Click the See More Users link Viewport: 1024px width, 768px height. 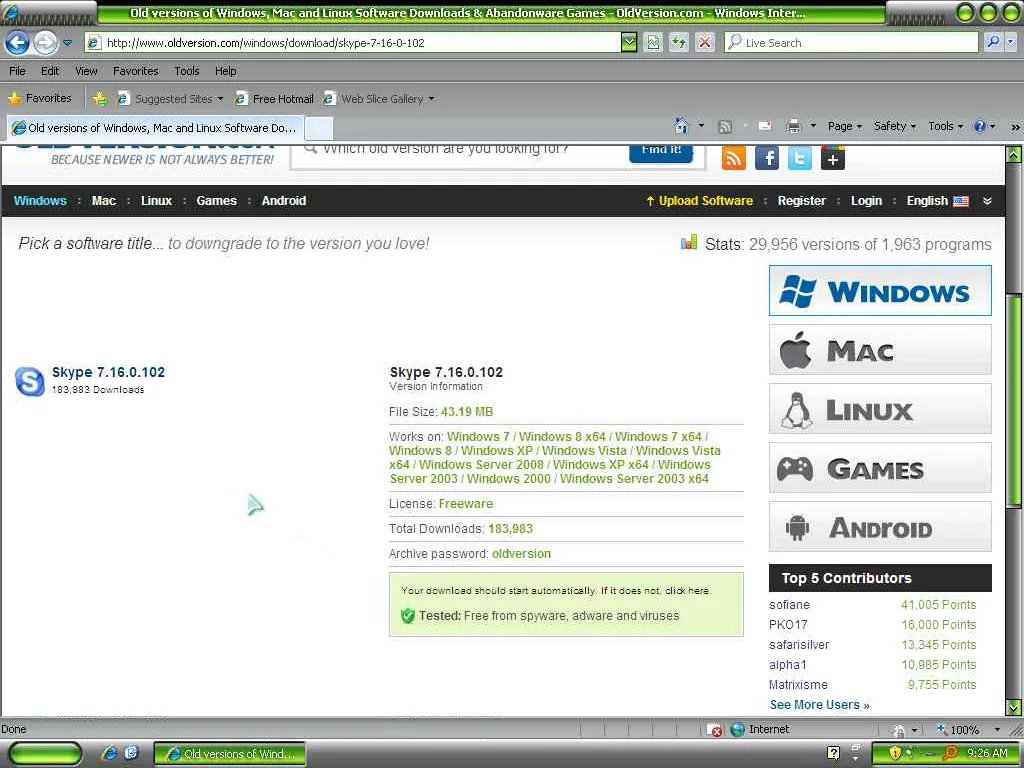820,705
